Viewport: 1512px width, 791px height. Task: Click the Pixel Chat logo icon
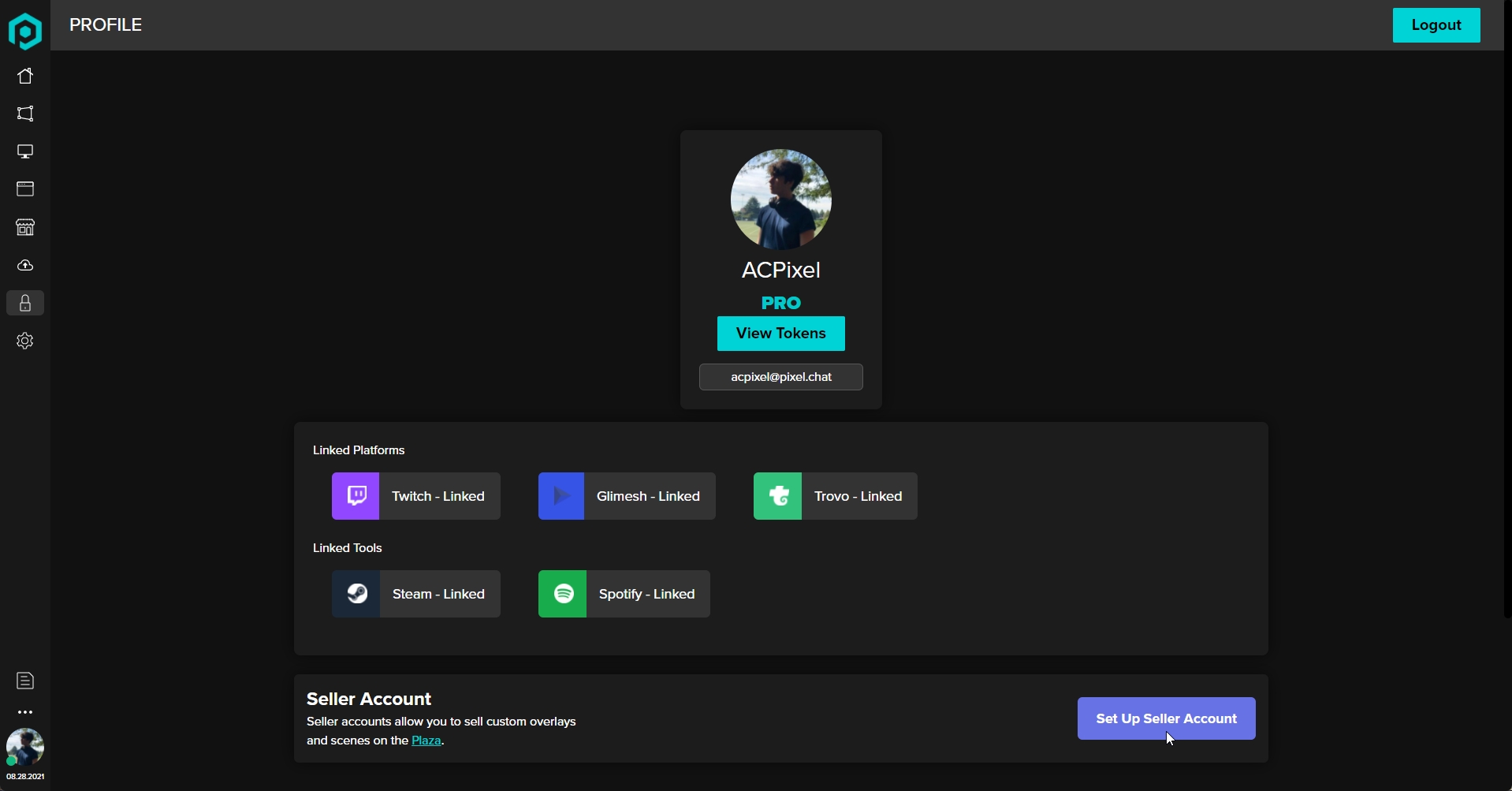point(25,32)
